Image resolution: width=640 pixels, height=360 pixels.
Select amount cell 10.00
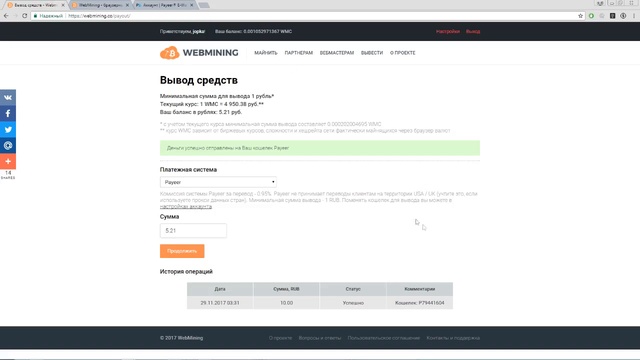(286, 303)
